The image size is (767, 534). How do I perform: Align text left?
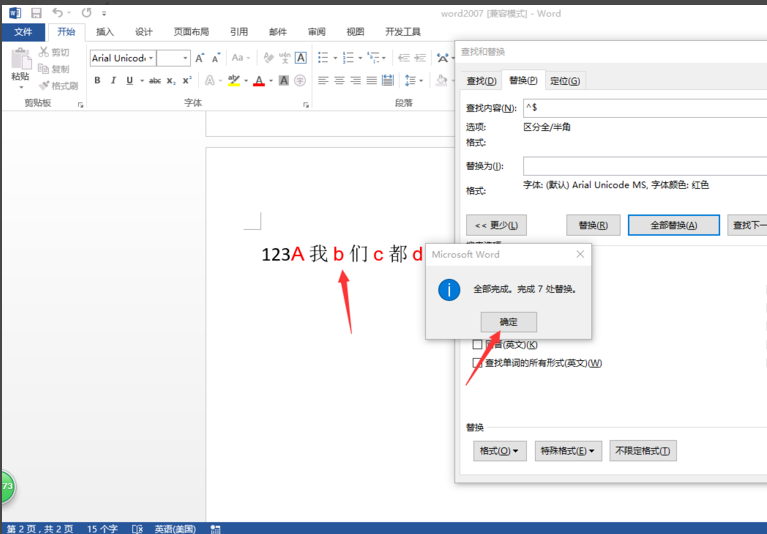point(323,80)
